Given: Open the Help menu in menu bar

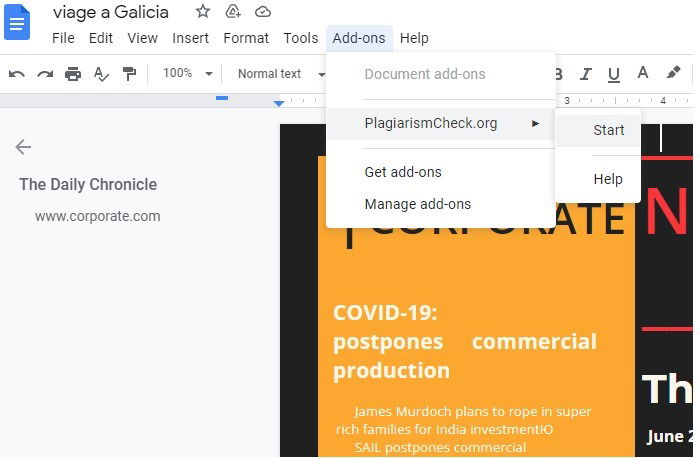Looking at the screenshot, I should tap(414, 38).
